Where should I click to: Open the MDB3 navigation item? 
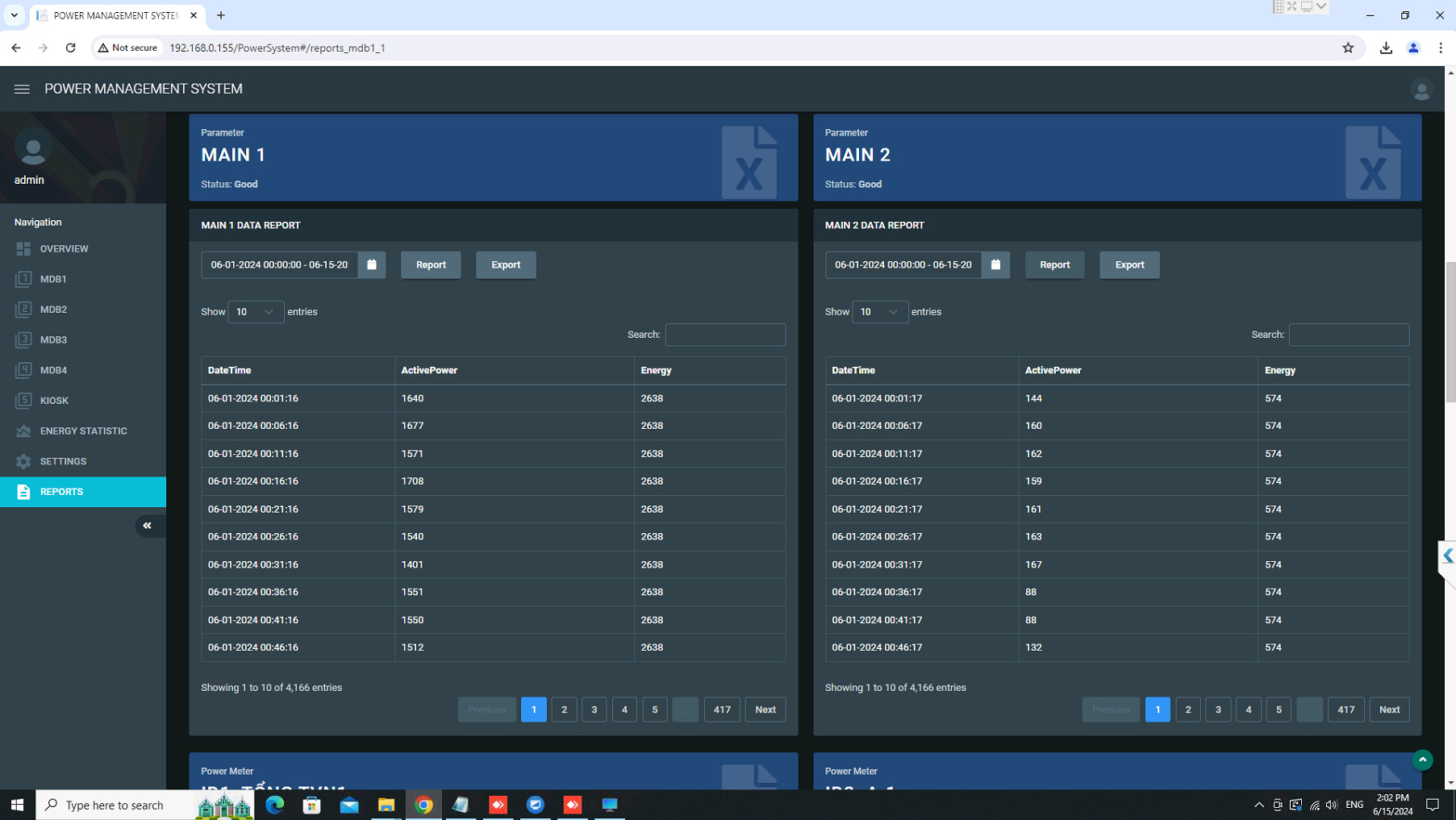[x=53, y=340]
